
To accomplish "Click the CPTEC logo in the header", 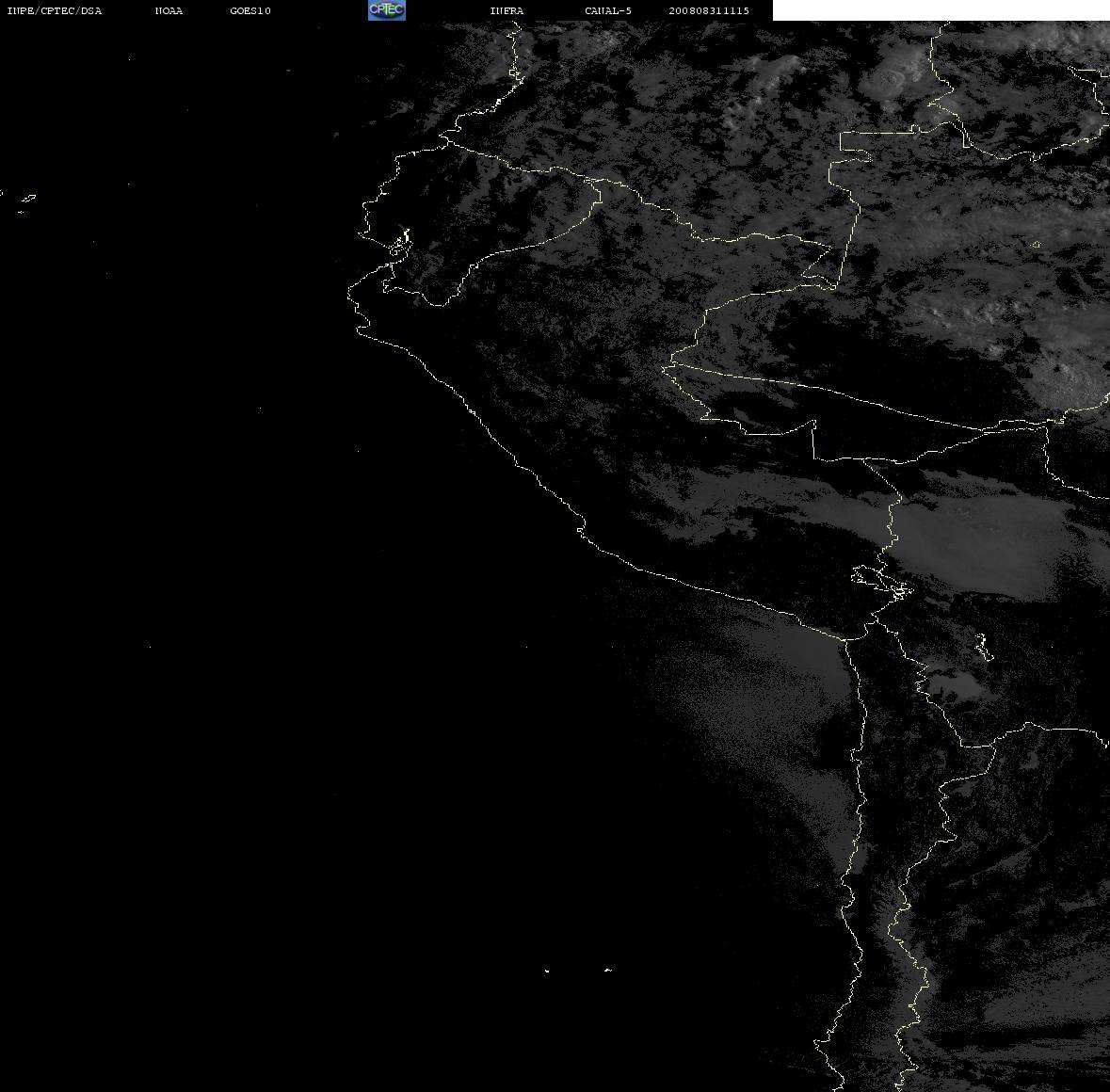I will tap(387, 10).
